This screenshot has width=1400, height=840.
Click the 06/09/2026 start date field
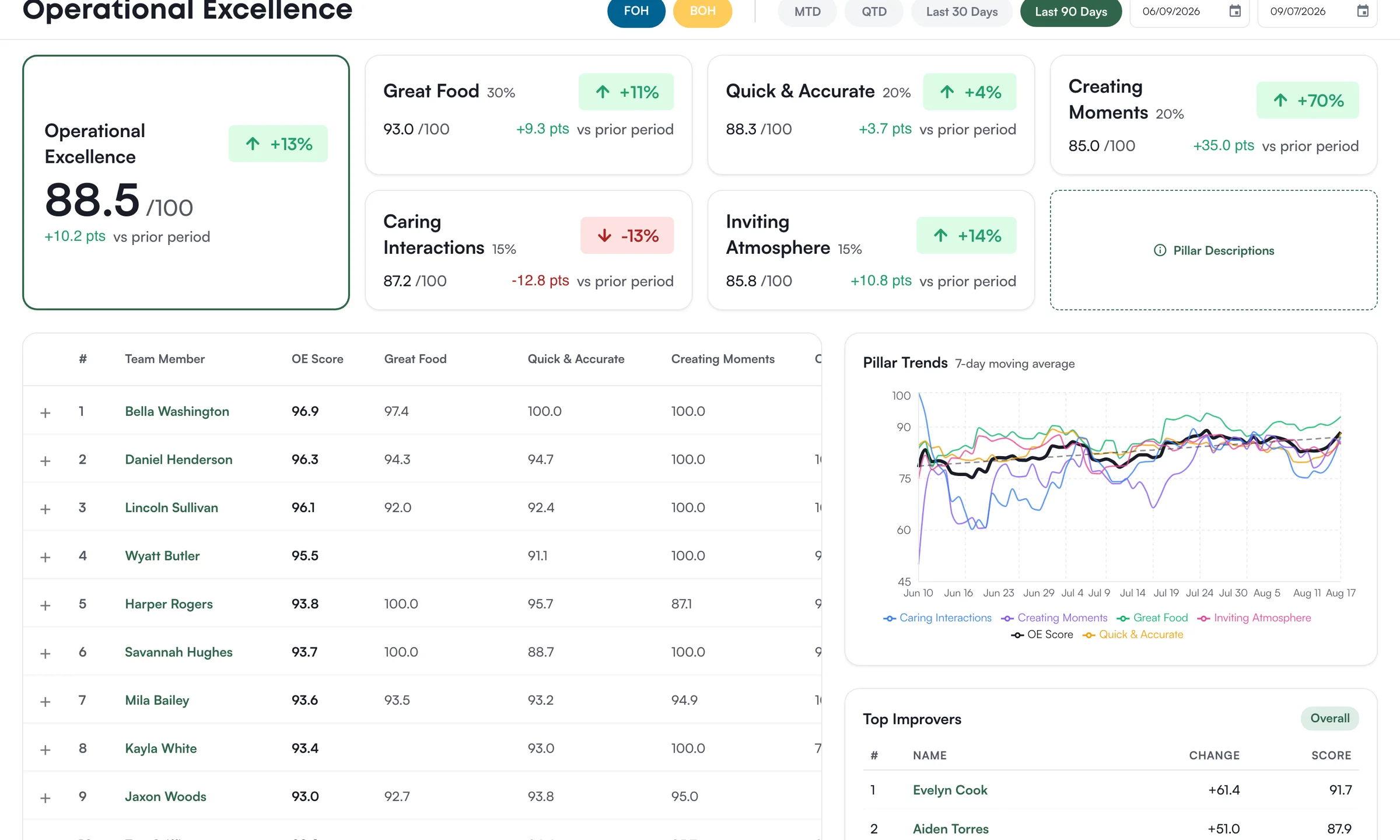coord(1189,12)
